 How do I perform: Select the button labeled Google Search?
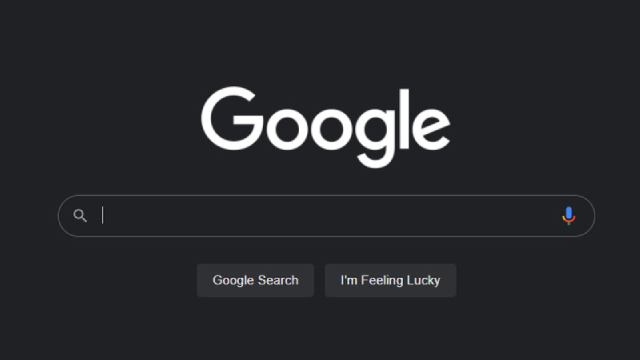256,280
